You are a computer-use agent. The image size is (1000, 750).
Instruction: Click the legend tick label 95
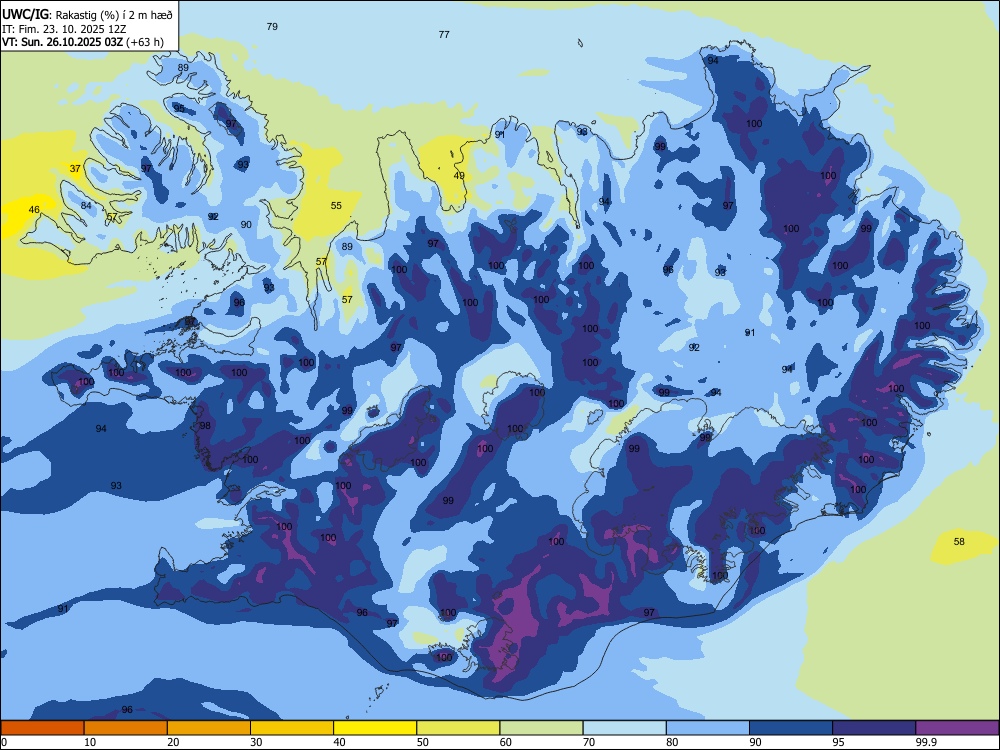(x=839, y=742)
